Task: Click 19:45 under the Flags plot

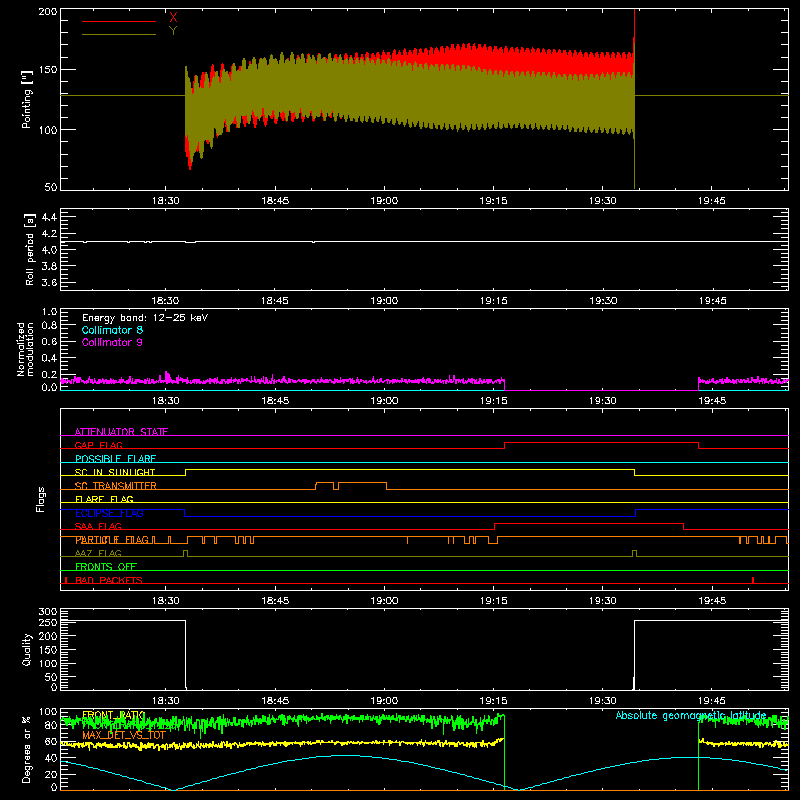Action: [712, 601]
